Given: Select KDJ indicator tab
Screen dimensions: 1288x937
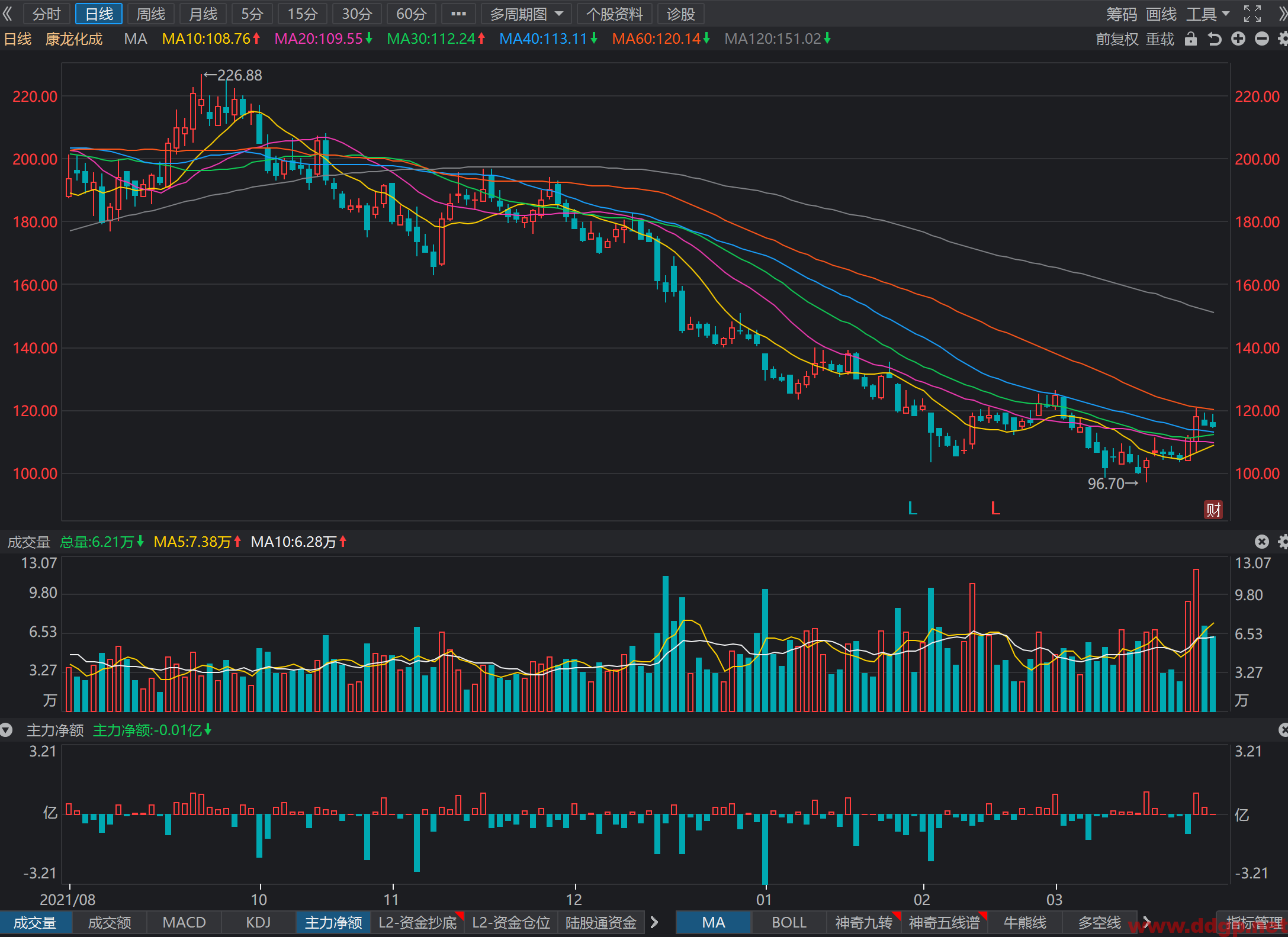Looking at the screenshot, I should tap(259, 922).
